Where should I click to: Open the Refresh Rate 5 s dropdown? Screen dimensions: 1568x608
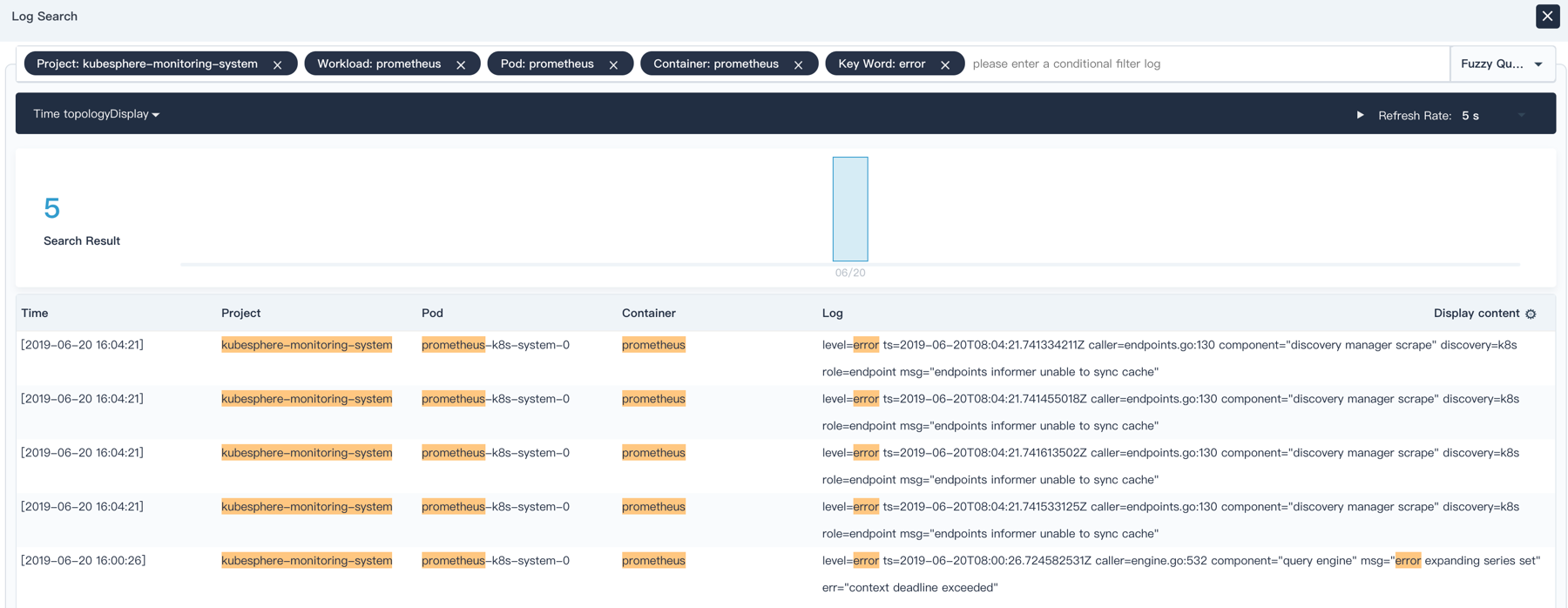pyautogui.click(x=1493, y=115)
